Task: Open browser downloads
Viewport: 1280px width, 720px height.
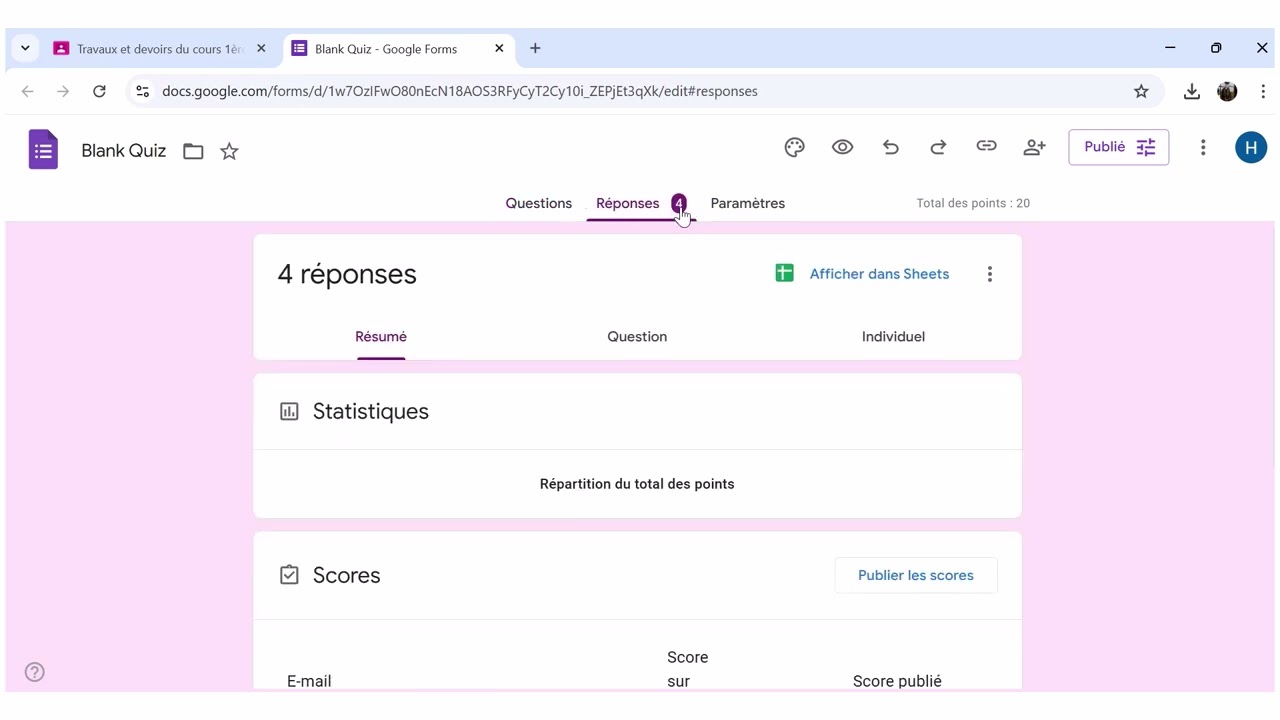Action: point(1192,91)
